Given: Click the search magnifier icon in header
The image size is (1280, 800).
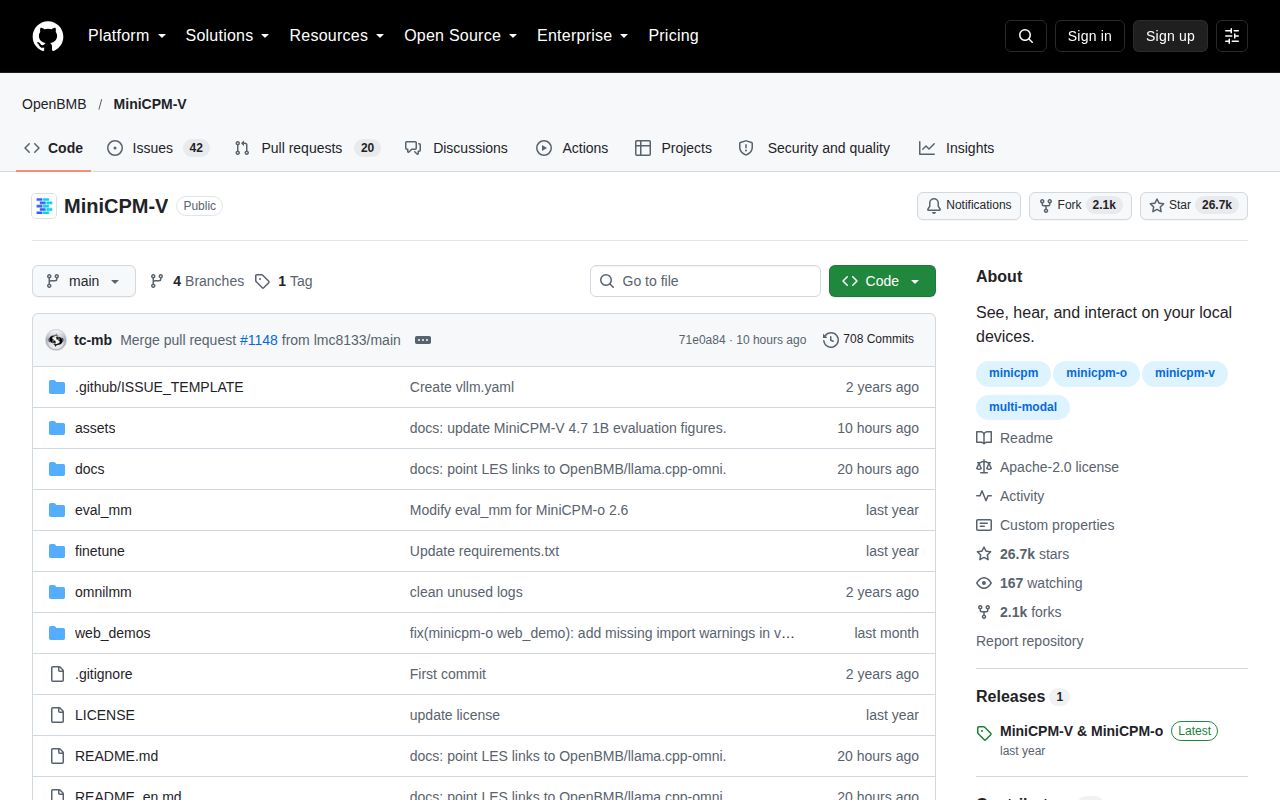Looking at the screenshot, I should pyautogui.click(x=1026, y=36).
